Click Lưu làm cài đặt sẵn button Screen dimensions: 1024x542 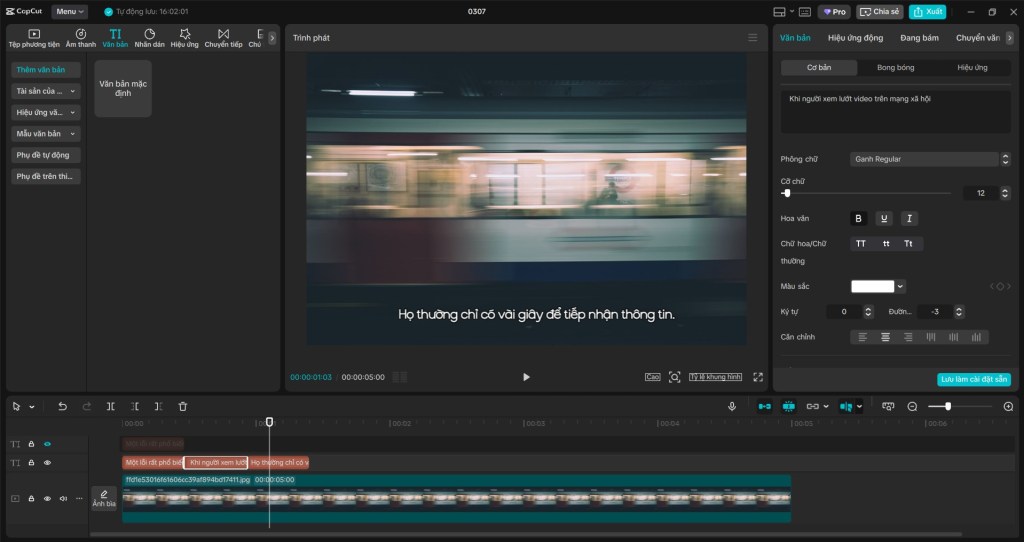[x=973, y=380]
